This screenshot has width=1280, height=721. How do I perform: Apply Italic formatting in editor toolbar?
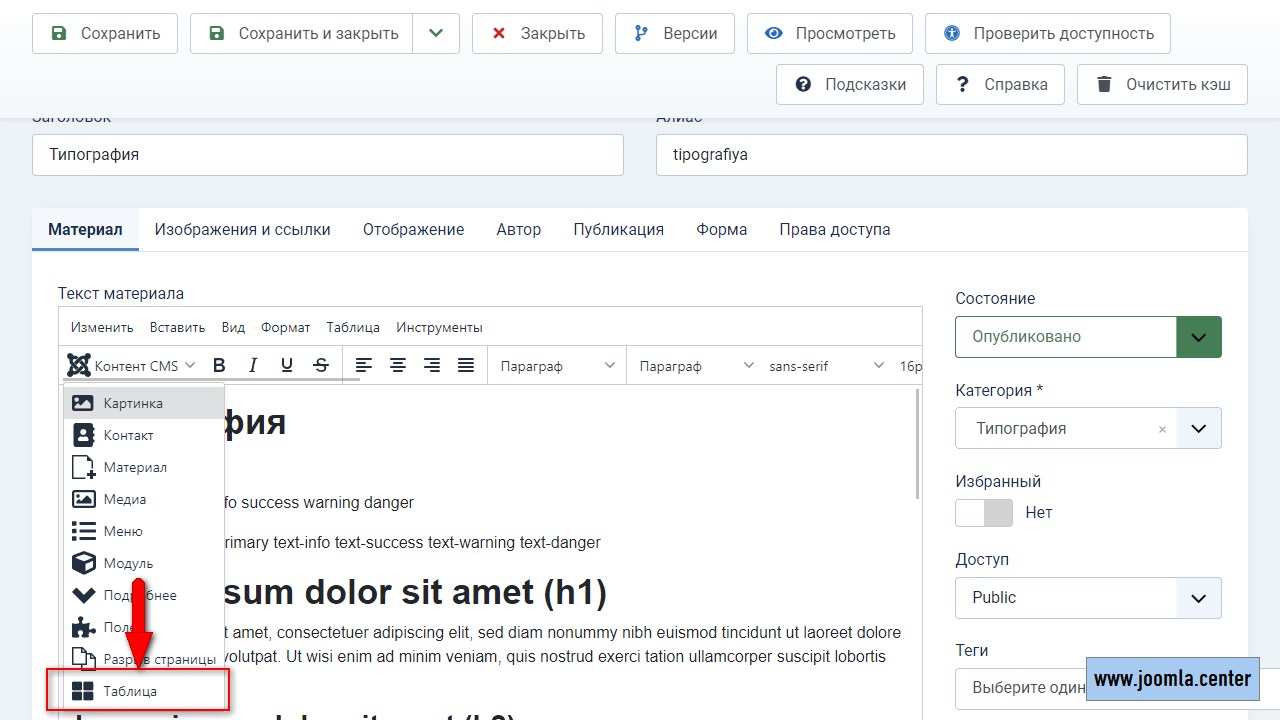[x=253, y=366]
